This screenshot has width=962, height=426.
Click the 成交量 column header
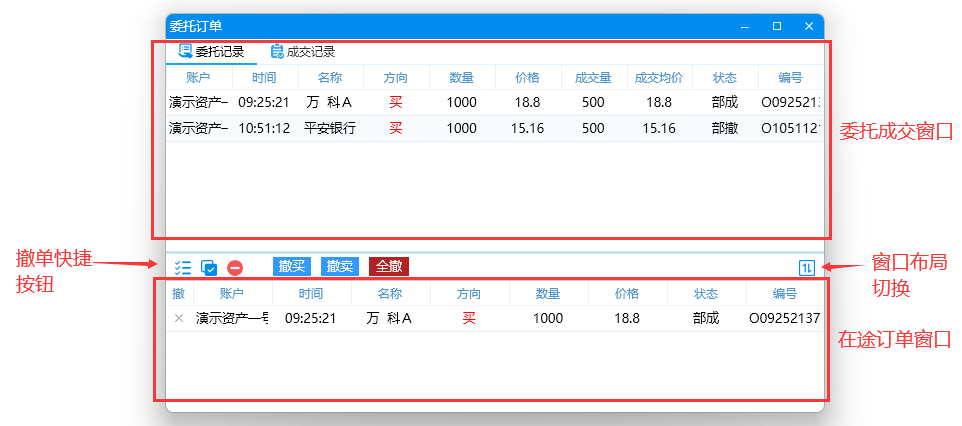click(593, 78)
